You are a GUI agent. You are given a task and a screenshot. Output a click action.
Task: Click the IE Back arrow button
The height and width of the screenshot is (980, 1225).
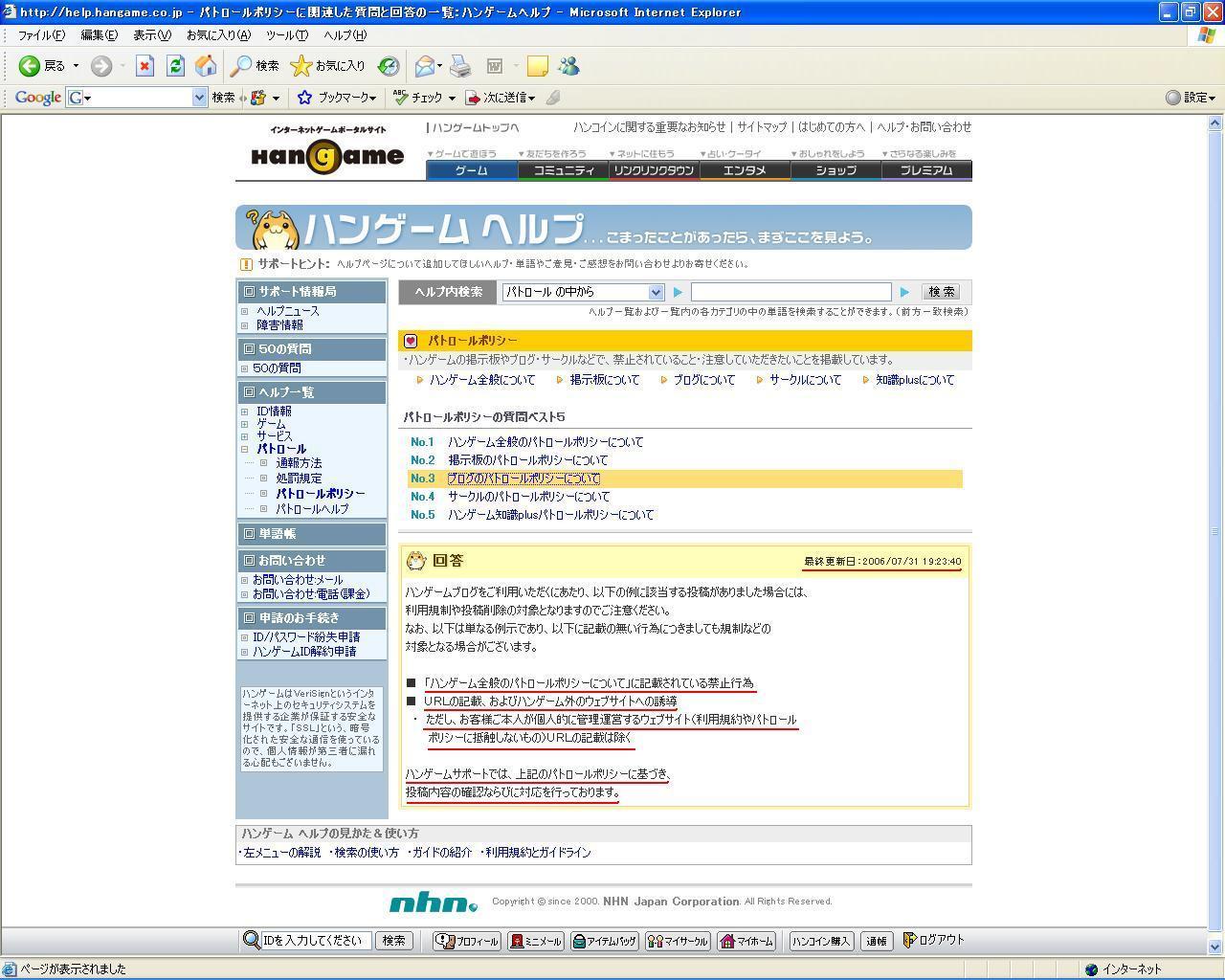pyautogui.click(x=30, y=66)
